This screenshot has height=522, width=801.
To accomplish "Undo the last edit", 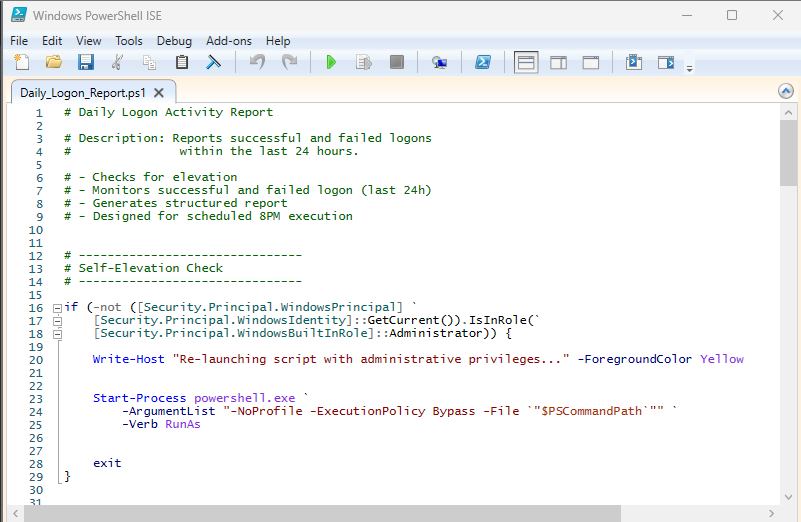I will click(257, 62).
